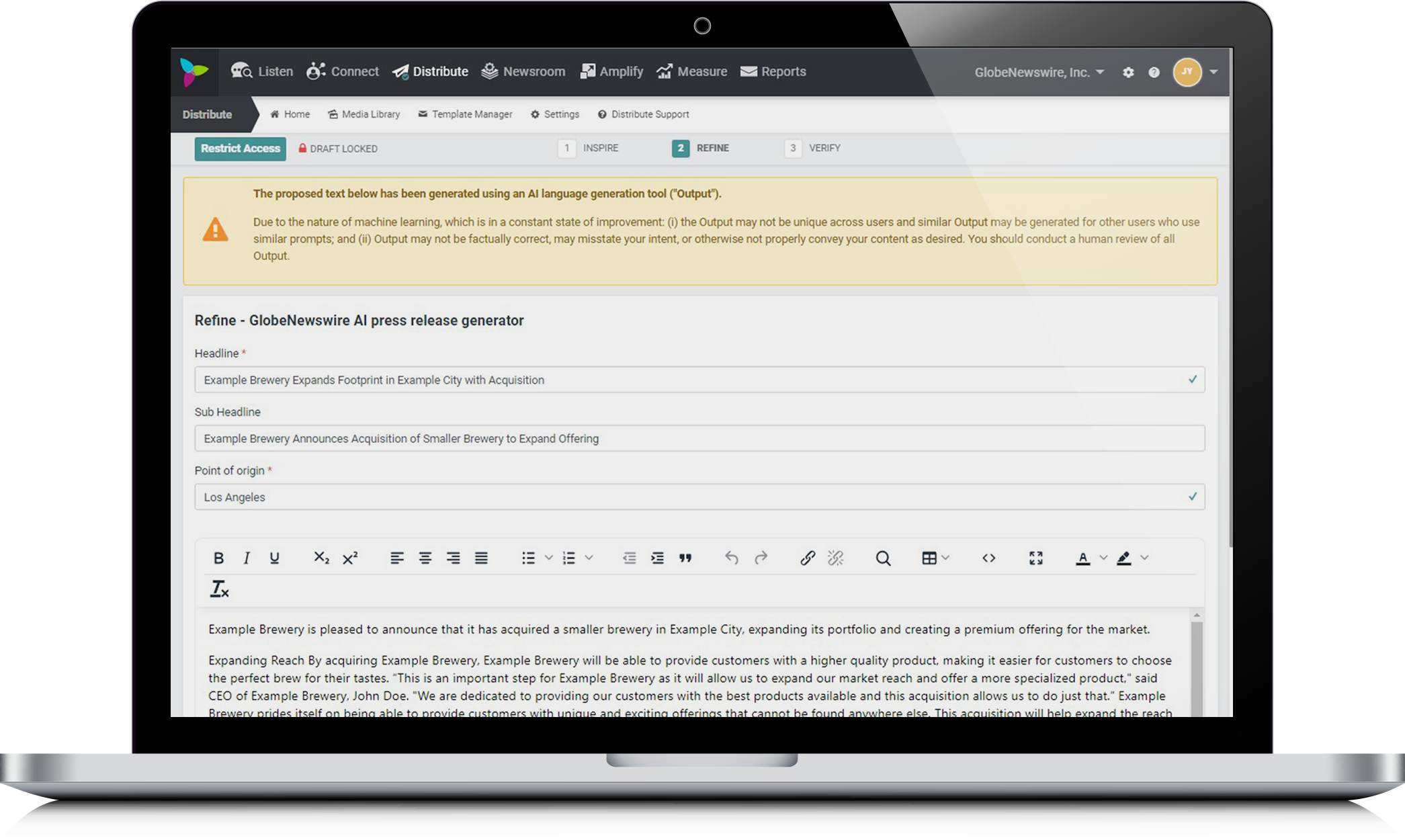Undo last edit
Viewport: 1405px width, 840px height.
(x=732, y=558)
